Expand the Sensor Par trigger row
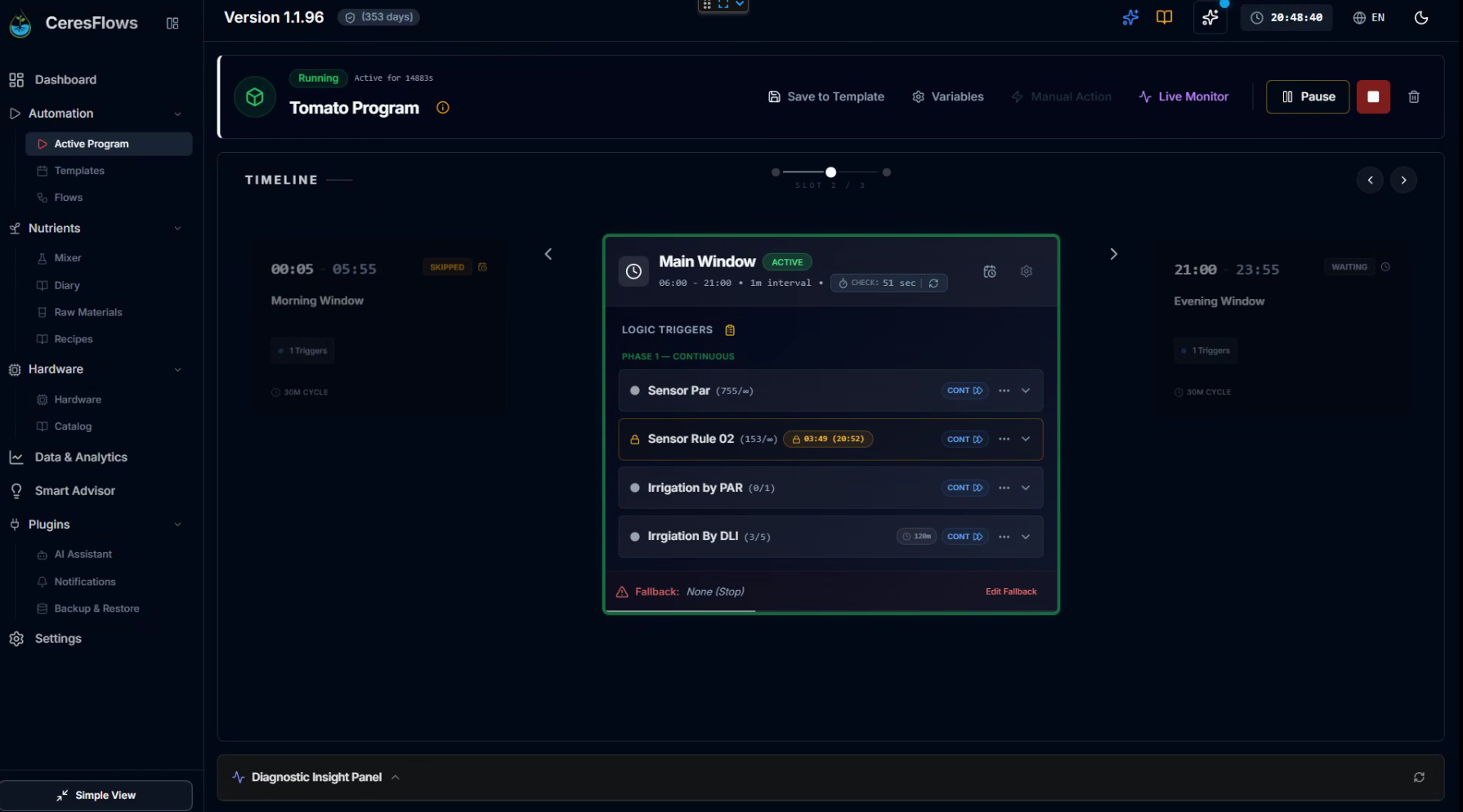1463x812 pixels. click(x=1026, y=390)
